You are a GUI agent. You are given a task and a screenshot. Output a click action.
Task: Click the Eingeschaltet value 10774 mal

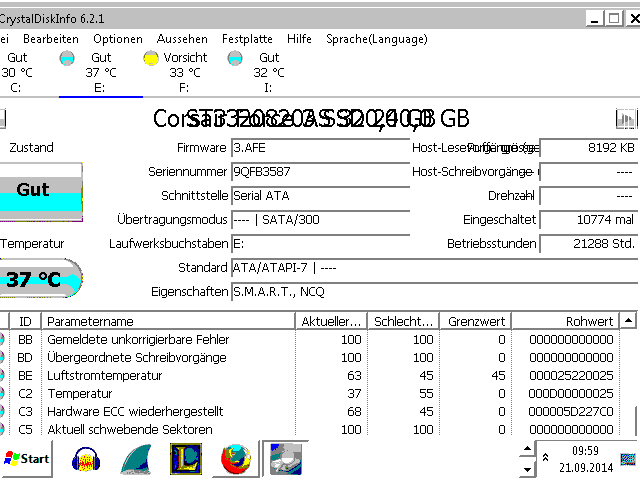(x=589, y=220)
